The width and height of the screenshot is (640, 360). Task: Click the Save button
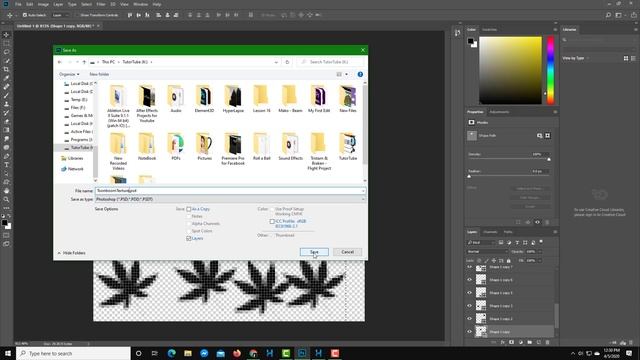[x=314, y=252]
